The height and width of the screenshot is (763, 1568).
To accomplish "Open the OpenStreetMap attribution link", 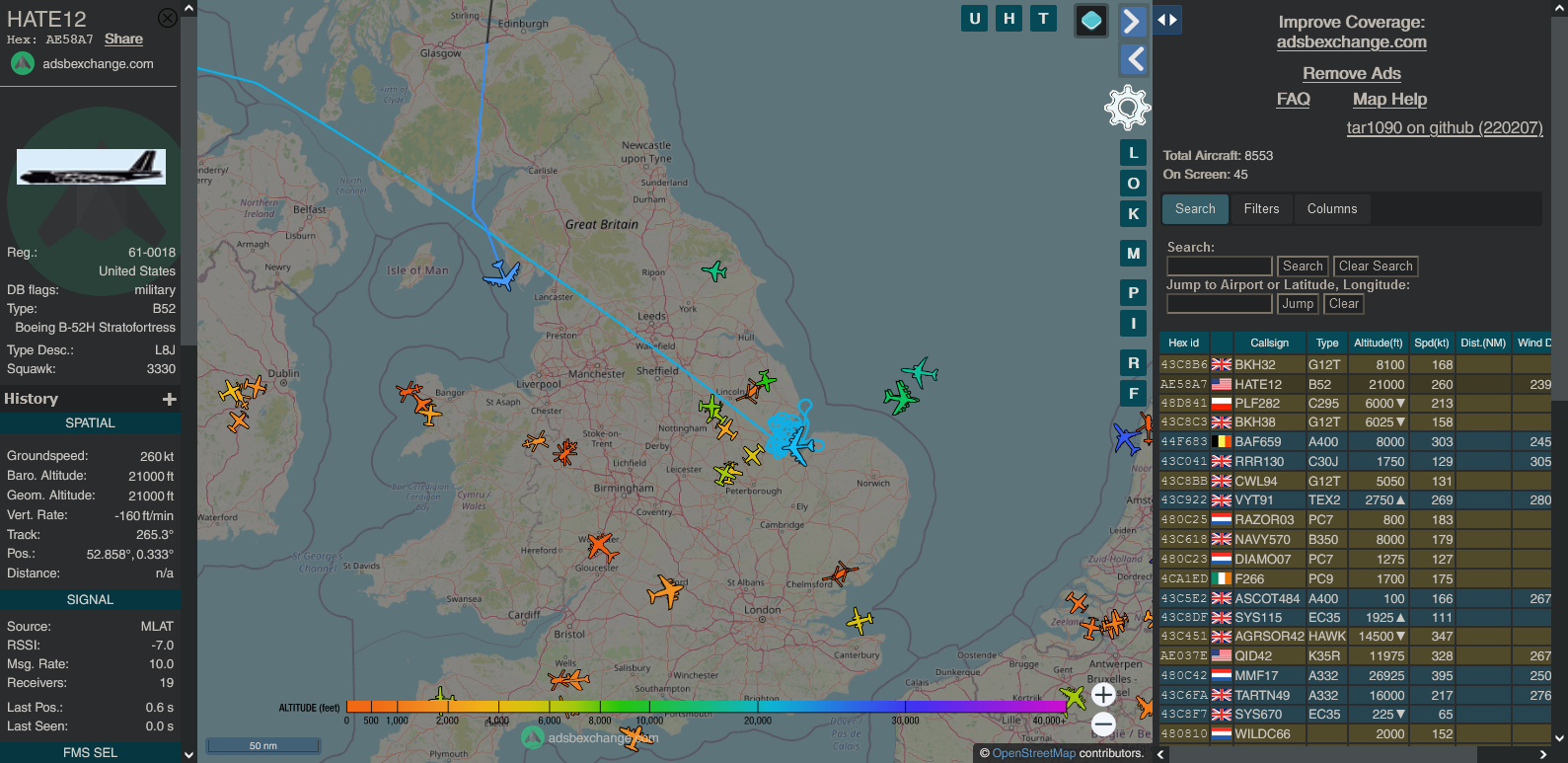I will [1033, 753].
